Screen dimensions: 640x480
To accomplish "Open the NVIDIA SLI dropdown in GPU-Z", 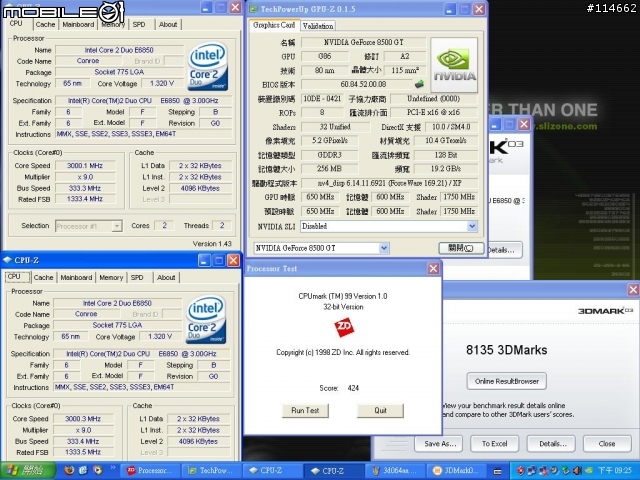I will (472, 226).
